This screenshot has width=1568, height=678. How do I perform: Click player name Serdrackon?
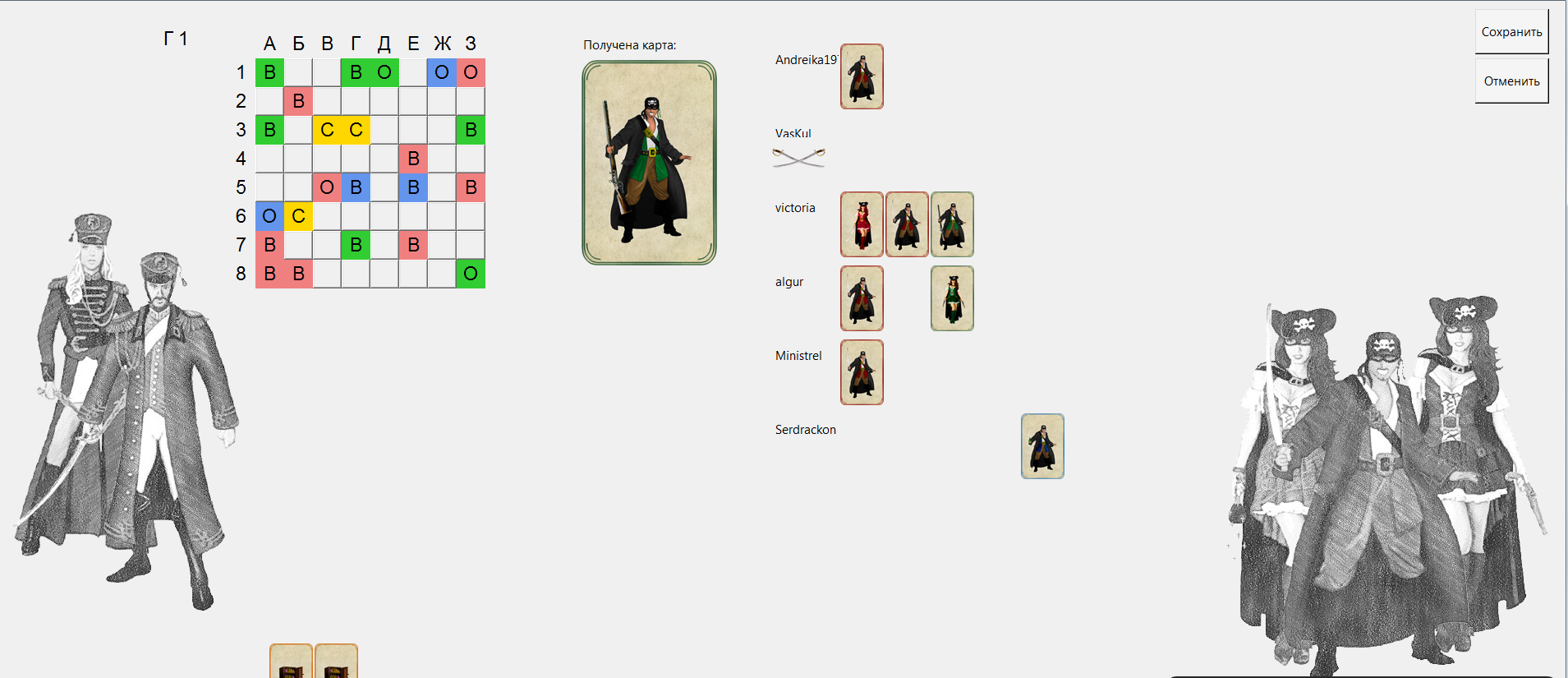806,430
